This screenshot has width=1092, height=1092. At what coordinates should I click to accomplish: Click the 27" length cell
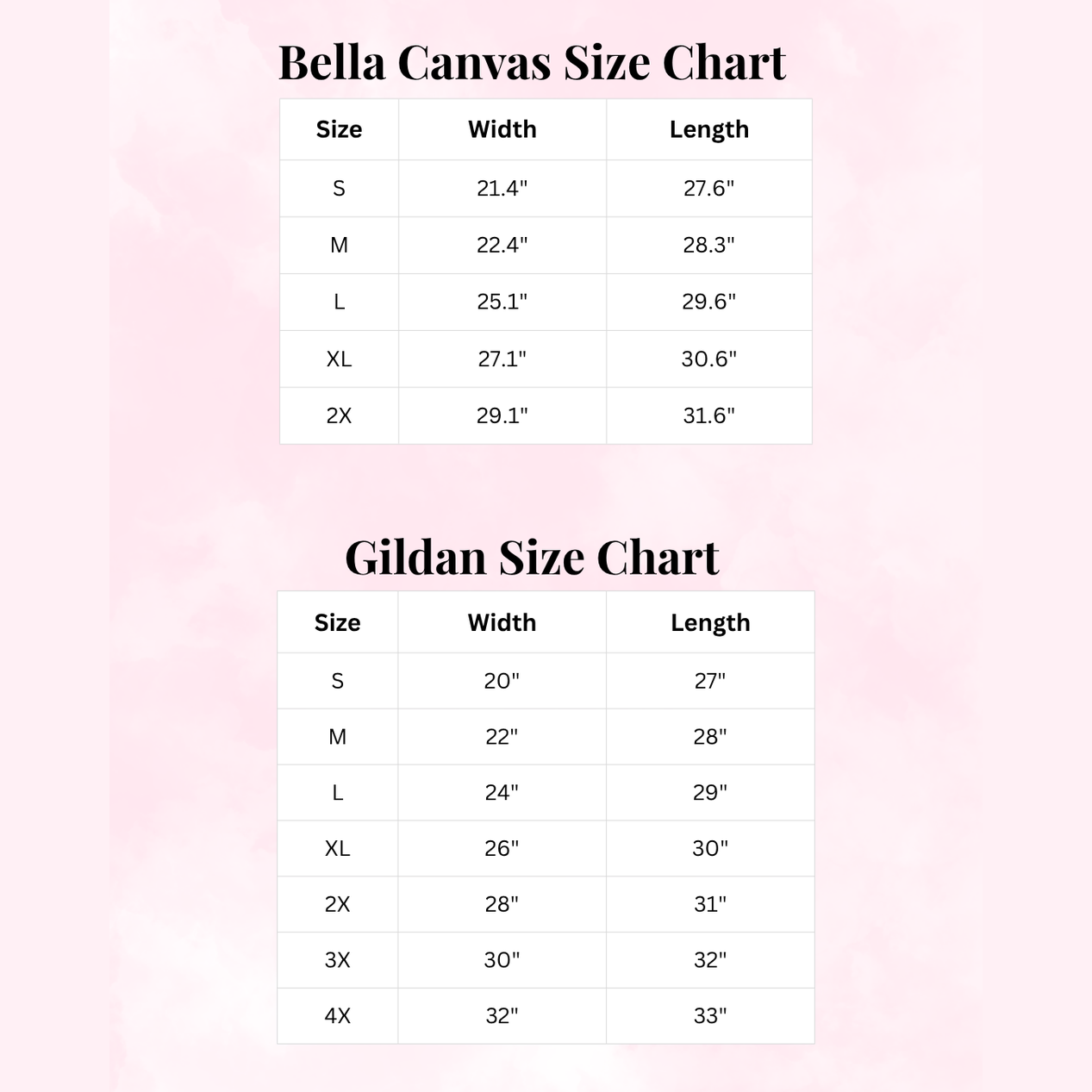[x=710, y=681]
